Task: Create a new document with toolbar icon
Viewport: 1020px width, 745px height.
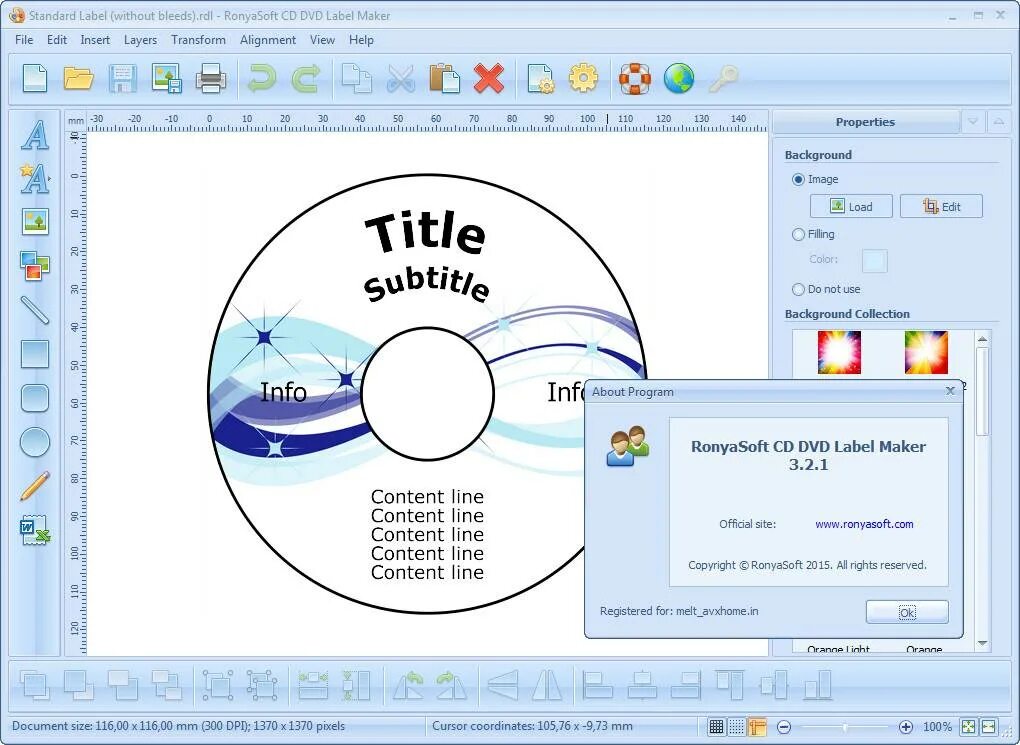Action: [35, 79]
